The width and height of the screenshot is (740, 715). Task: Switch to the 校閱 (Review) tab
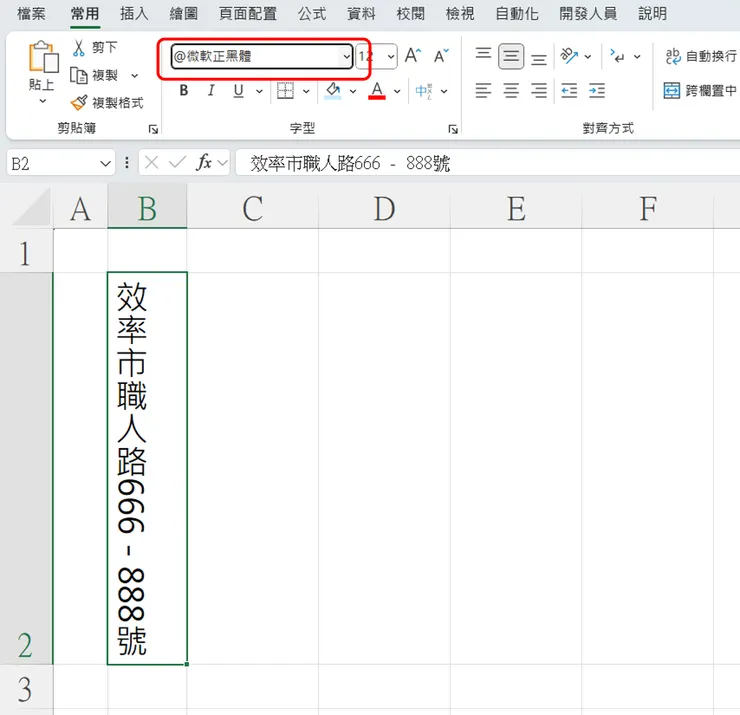(411, 14)
